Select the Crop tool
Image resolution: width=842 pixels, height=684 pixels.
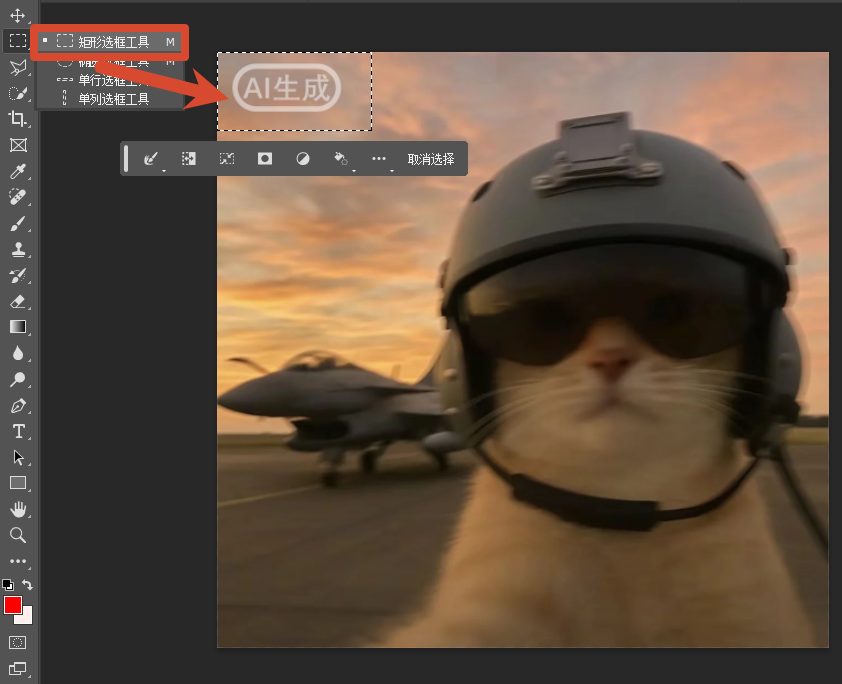[x=17, y=119]
